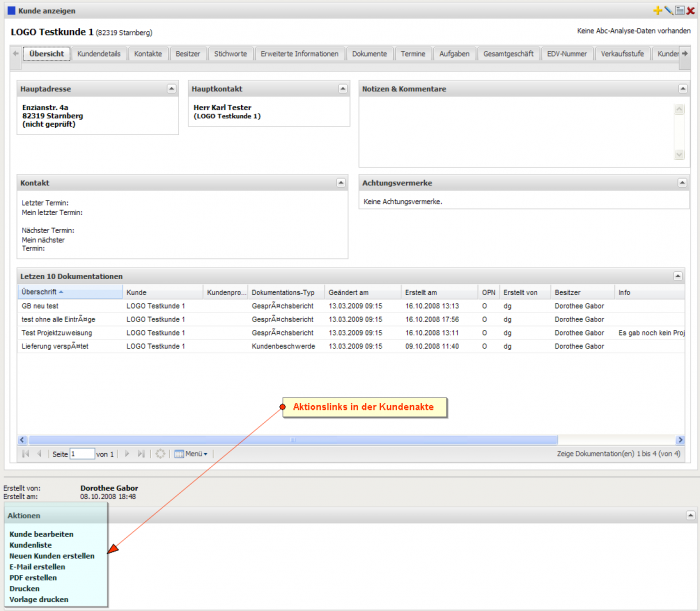The height and width of the screenshot is (611, 700).
Task: Sort by the Erstellt am column header
Action: pos(439,292)
